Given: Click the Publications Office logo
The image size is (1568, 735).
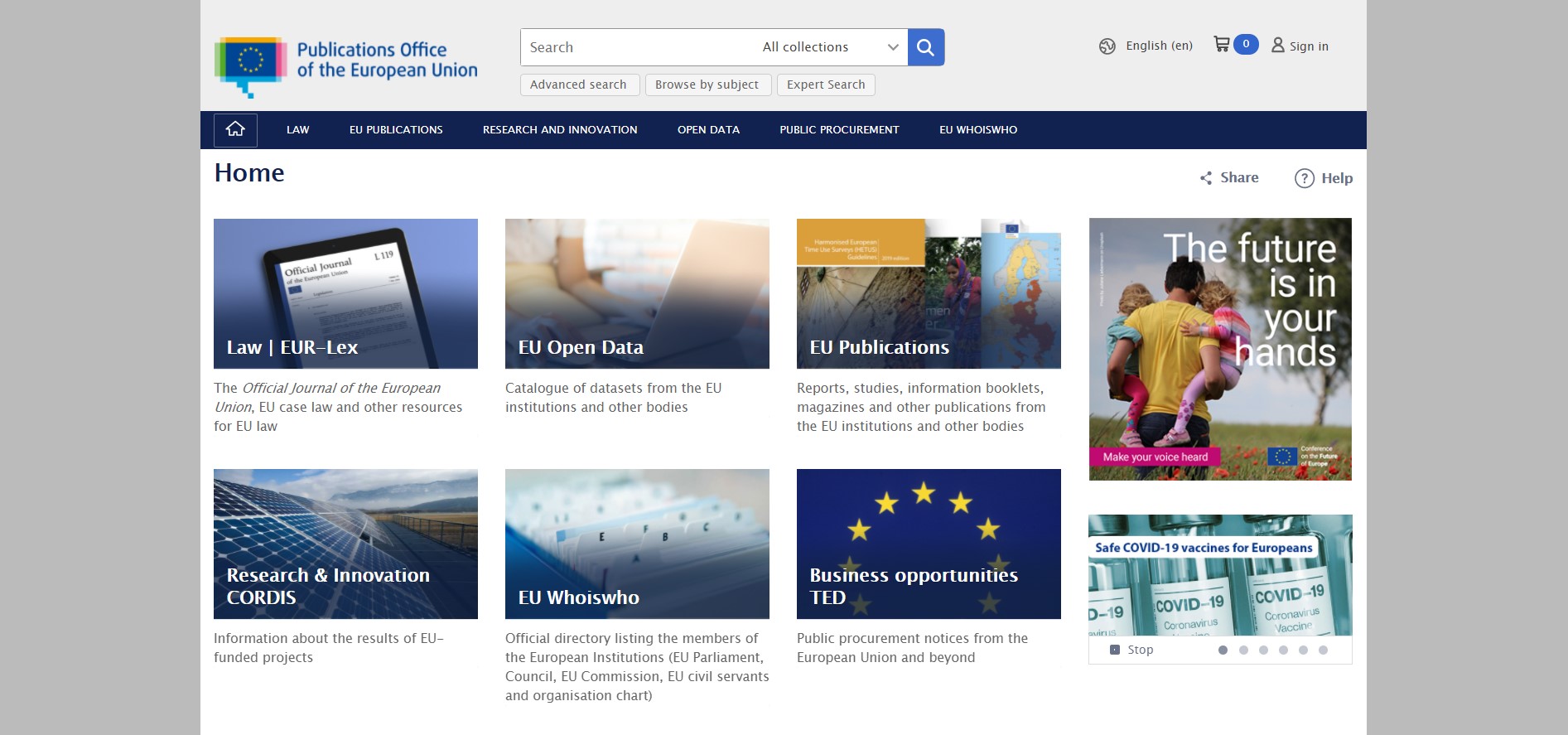Looking at the screenshot, I should pyautogui.click(x=345, y=66).
